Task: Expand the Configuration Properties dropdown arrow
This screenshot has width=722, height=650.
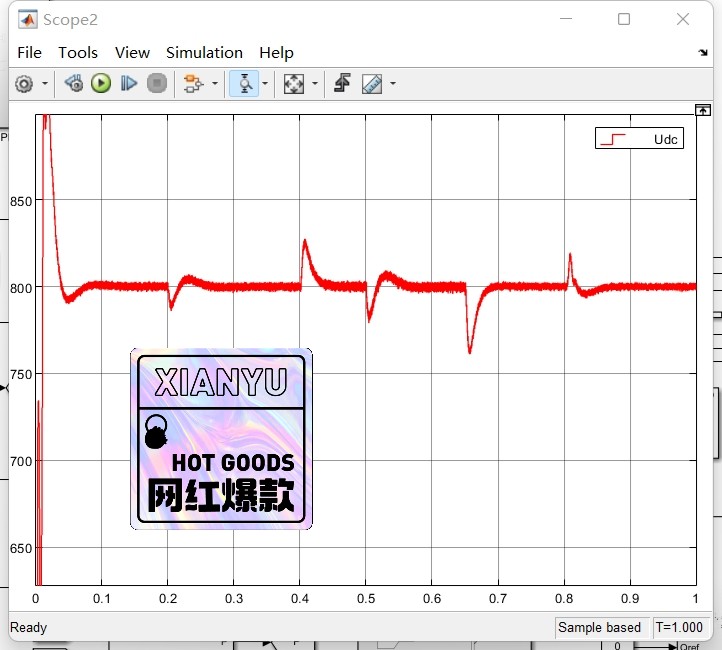Action: tap(45, 84)
